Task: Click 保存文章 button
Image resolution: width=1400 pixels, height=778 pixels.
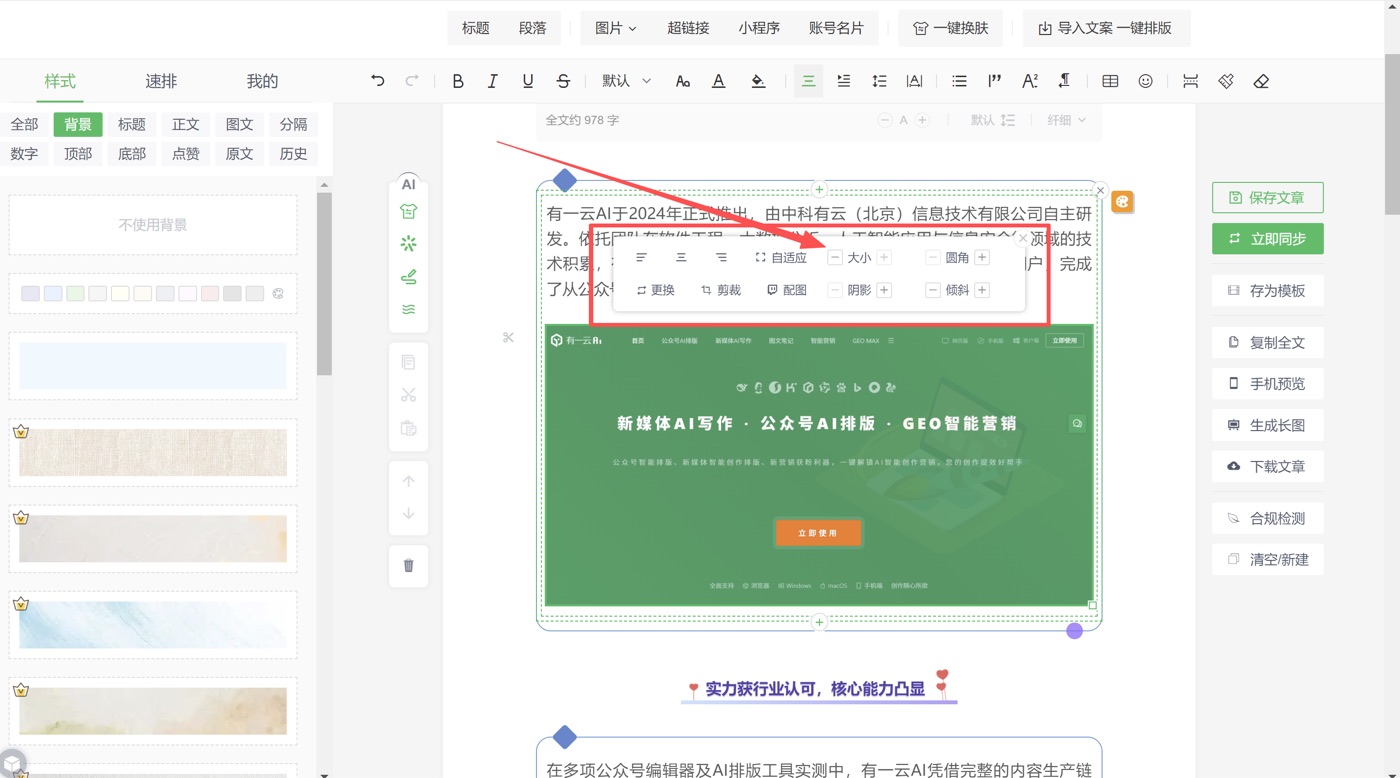Action: tap(1267, 198)
